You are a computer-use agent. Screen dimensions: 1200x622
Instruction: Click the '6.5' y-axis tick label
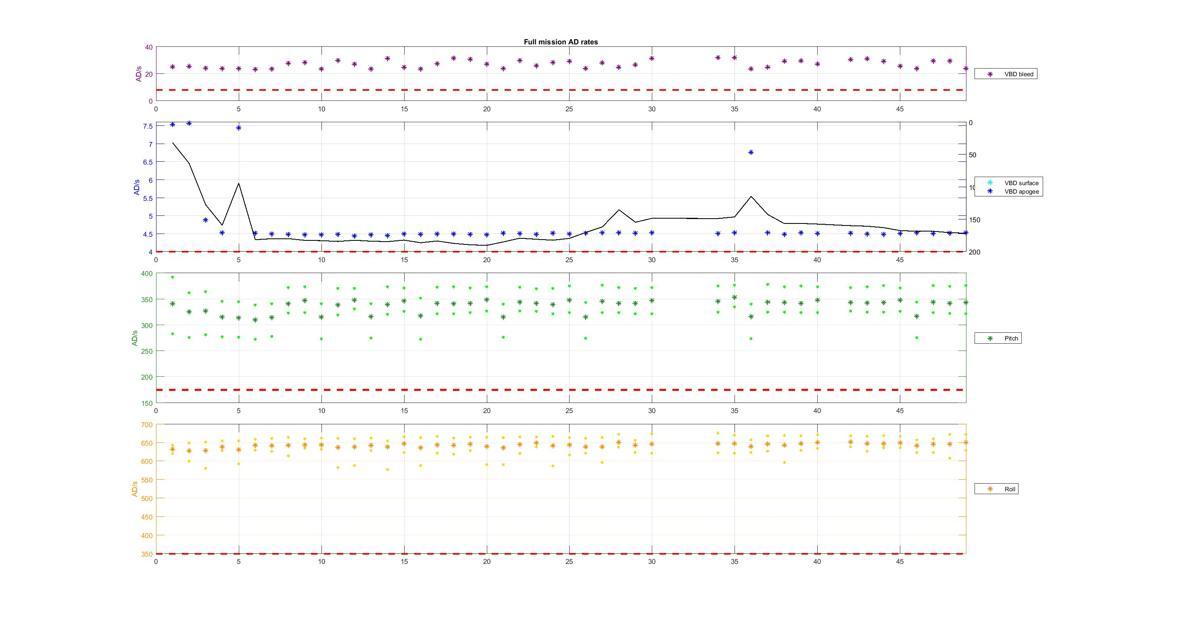tap(148, 162)
